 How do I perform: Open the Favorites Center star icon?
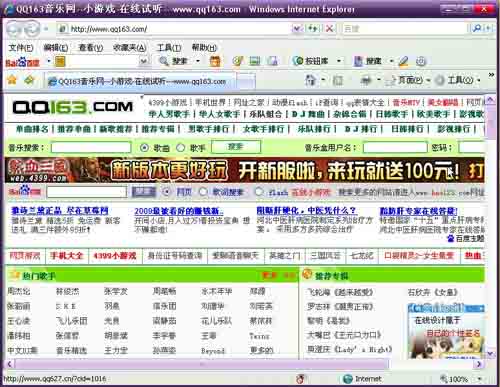pyautogui.click(x=12, y=80)
